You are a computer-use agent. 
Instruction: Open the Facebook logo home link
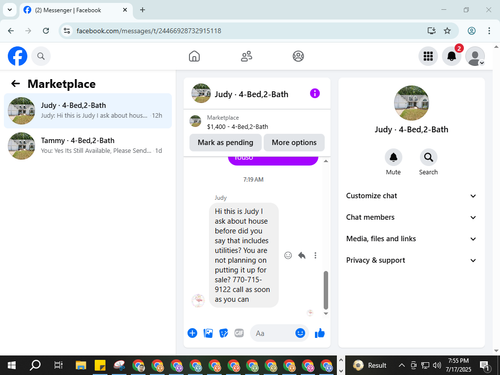(x=17, y=56)
